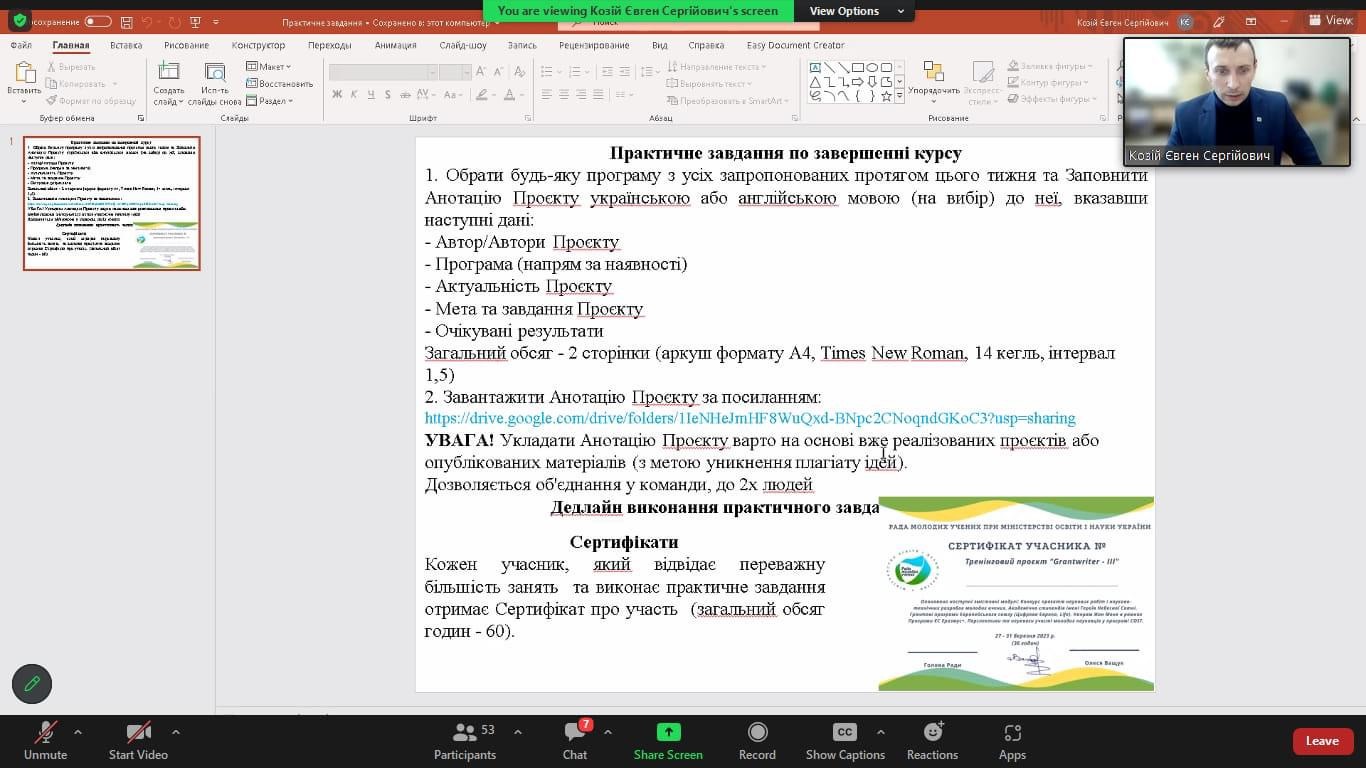
Task: Expand video options arrow beside Start Video
Action: (176, 732)
